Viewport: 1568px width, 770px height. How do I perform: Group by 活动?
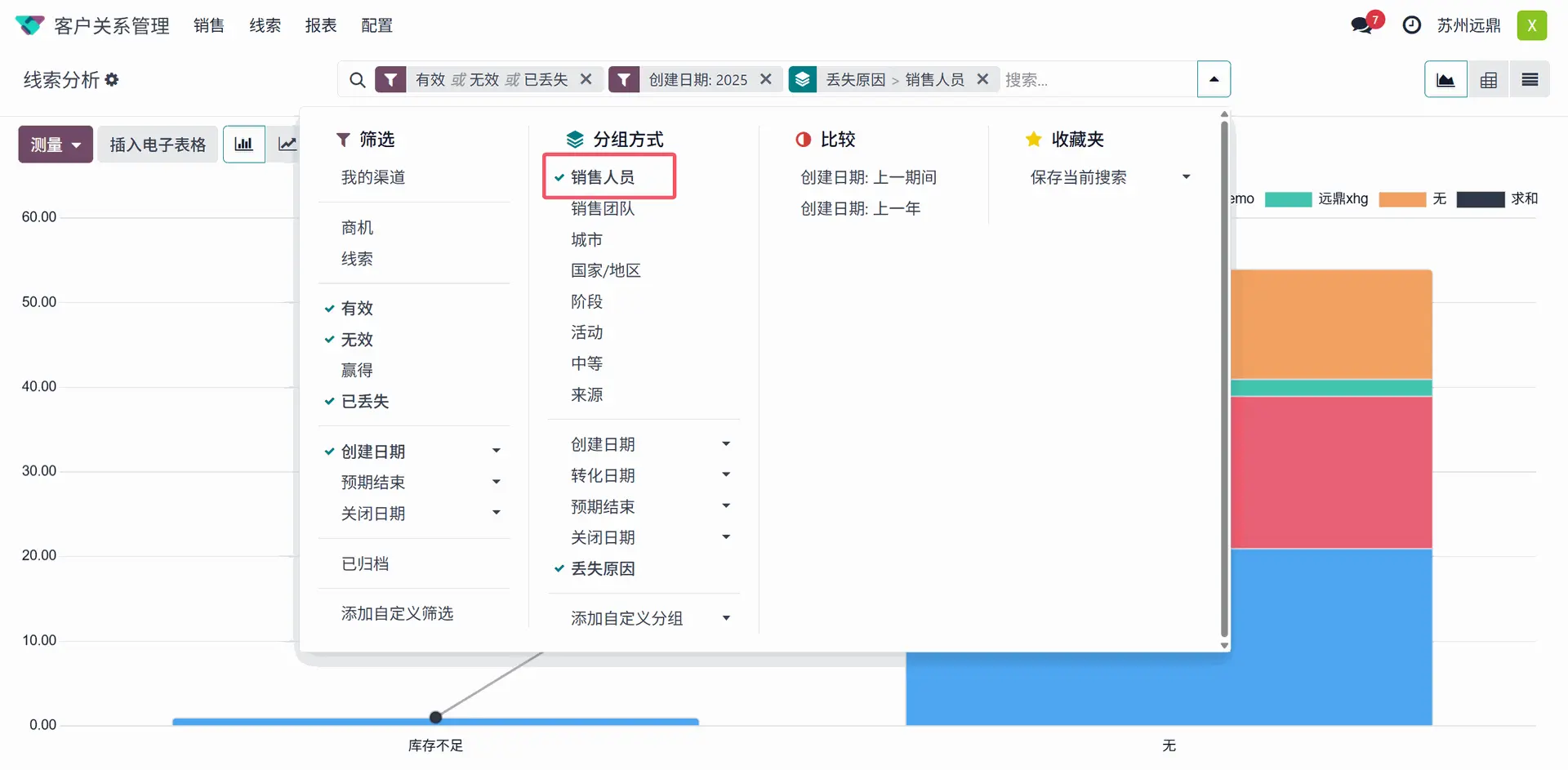[x=586, y=332]
